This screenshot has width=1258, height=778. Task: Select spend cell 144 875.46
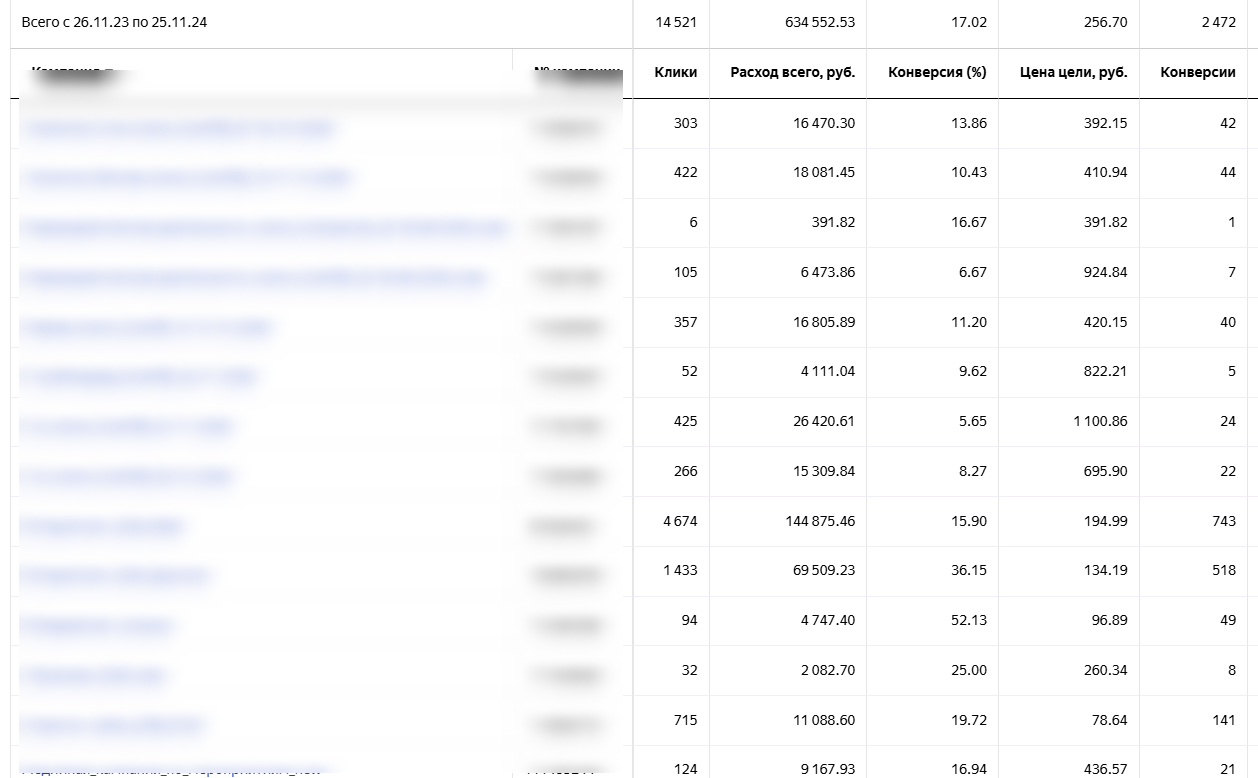pos(821,521)
